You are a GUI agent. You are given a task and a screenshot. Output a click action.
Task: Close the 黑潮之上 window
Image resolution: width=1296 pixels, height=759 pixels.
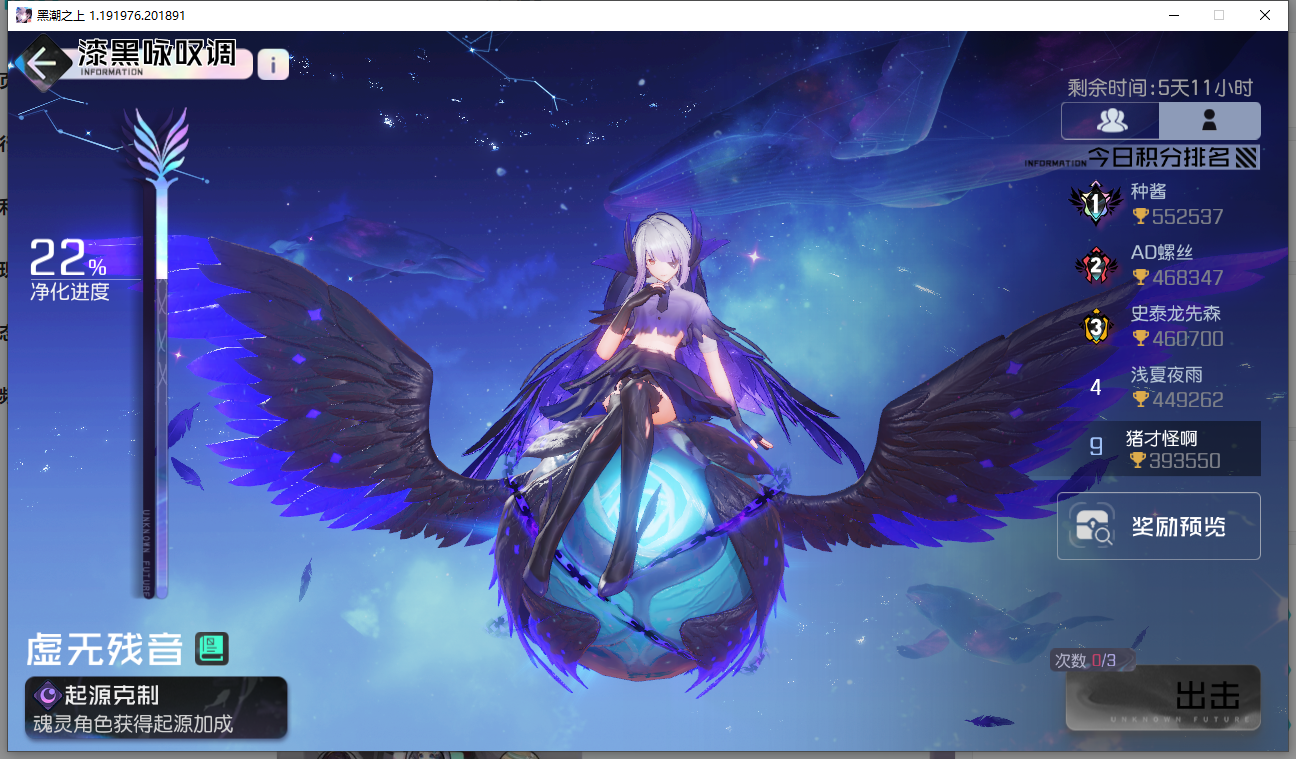pyautogui.click(x=1265, y=15)
